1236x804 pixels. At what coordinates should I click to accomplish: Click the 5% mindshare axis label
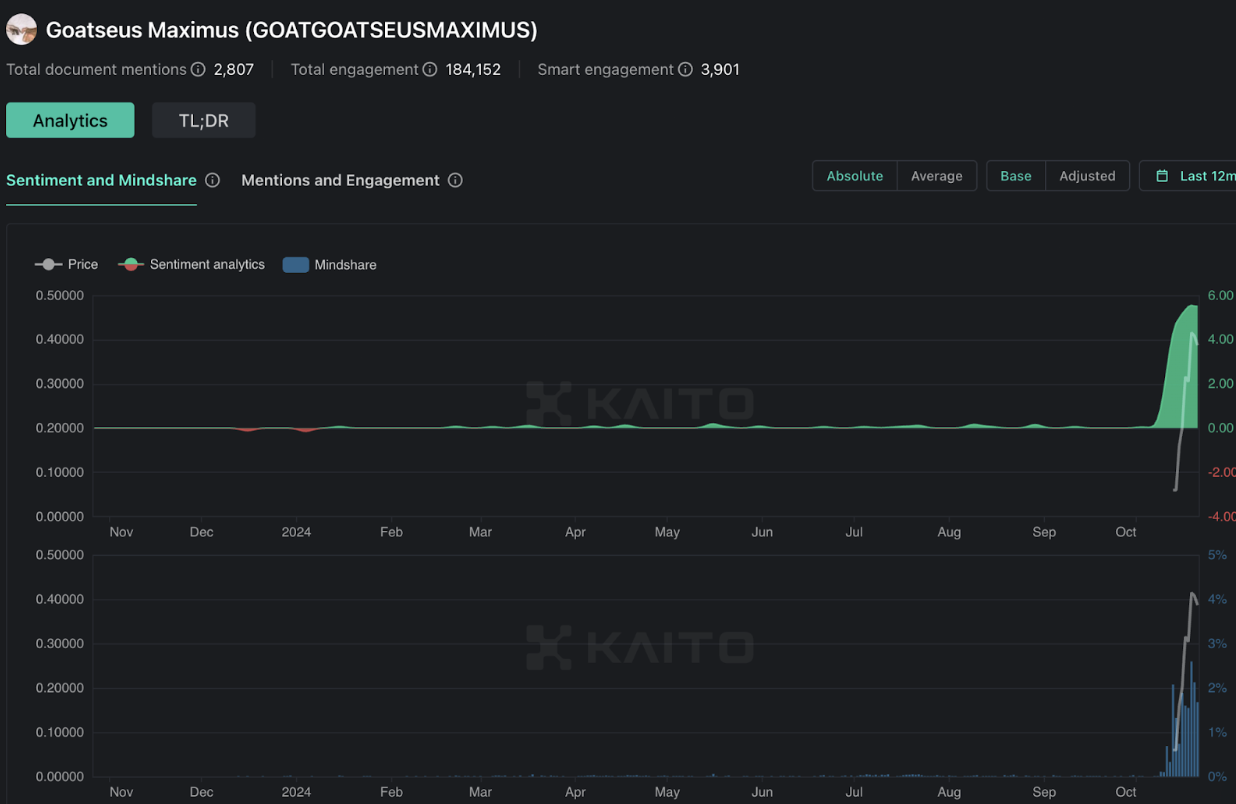coord(1217,556)
